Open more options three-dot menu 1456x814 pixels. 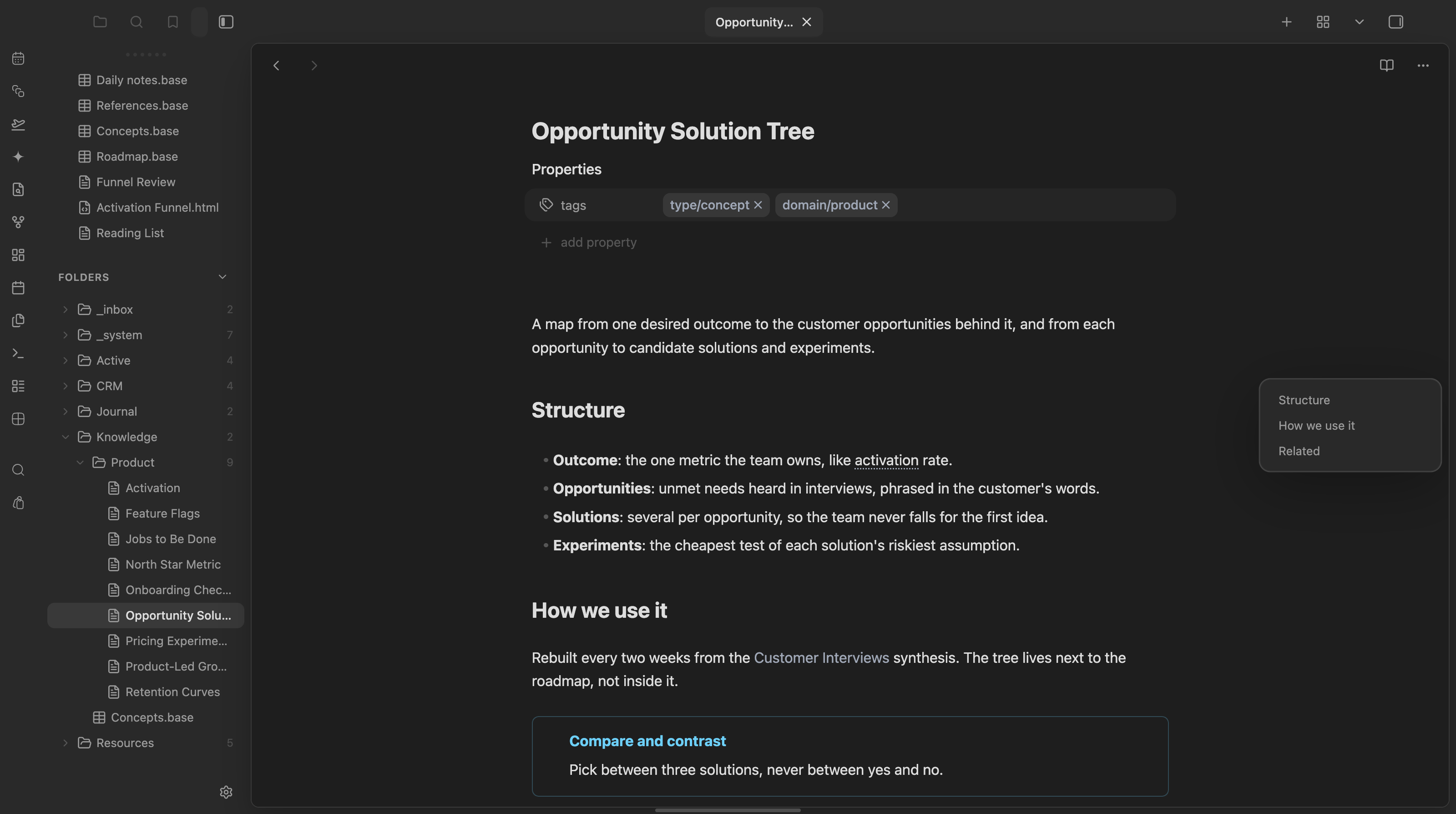(1423, 66)
